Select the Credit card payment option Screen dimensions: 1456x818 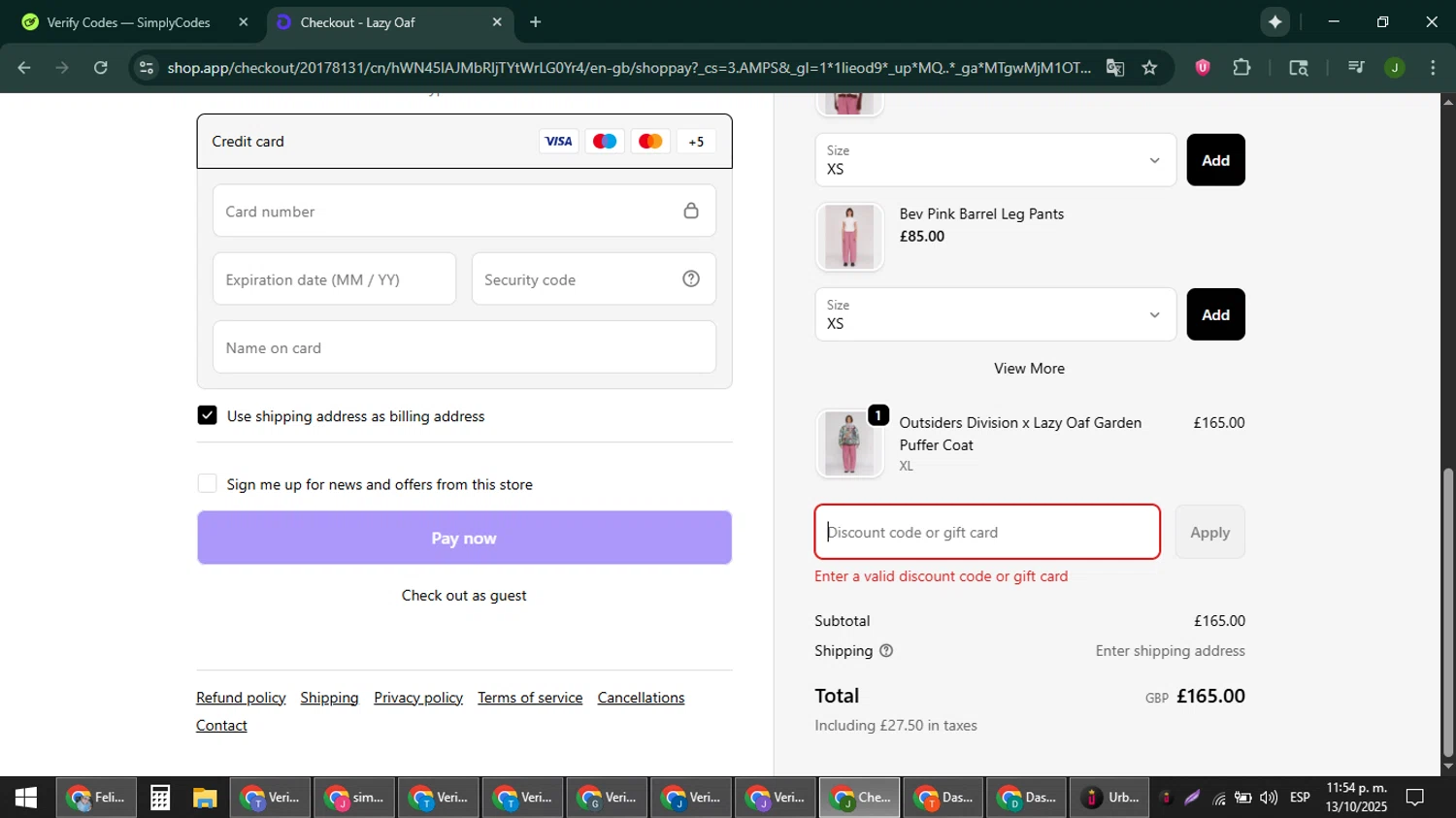tap(464, 142)
